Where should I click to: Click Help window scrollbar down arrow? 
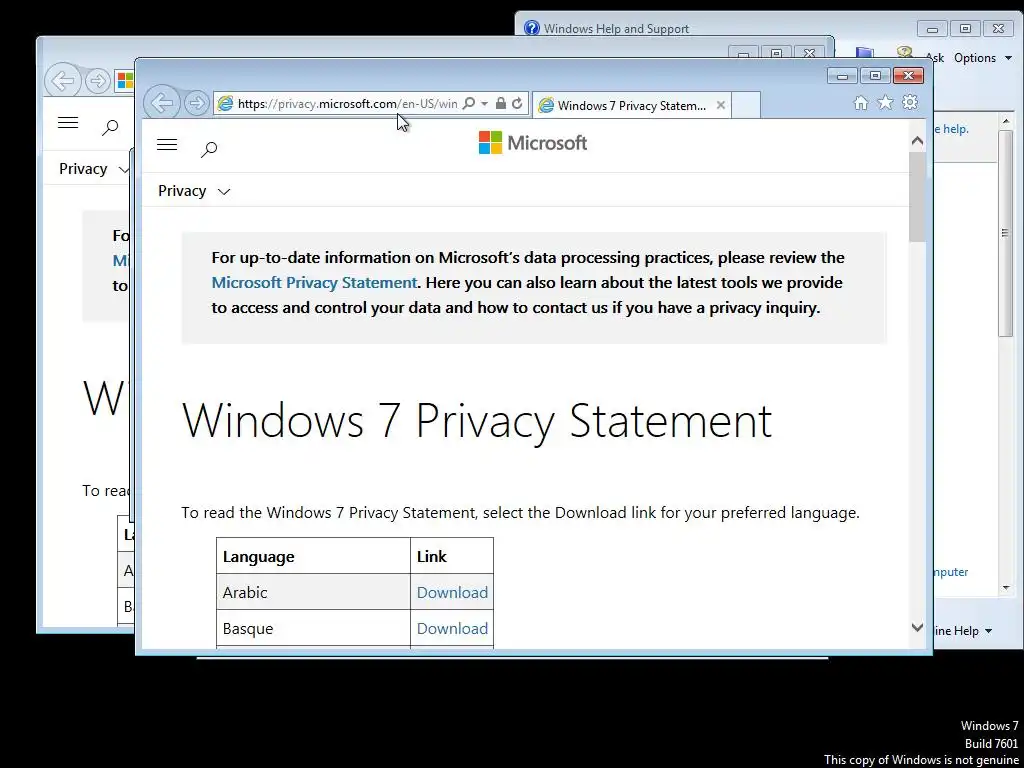coord(1006,588)
